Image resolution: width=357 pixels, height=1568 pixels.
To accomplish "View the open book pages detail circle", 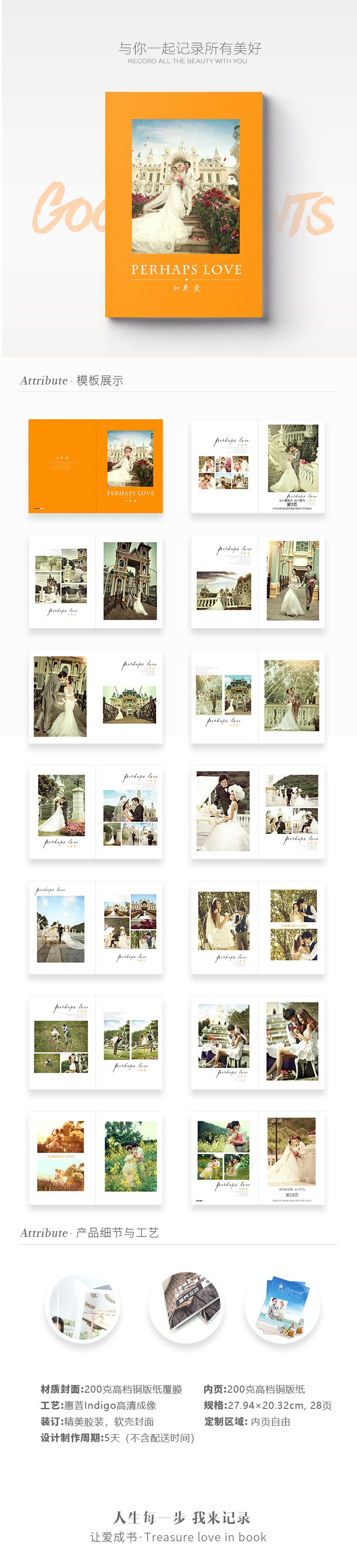I will [83, 1305].
